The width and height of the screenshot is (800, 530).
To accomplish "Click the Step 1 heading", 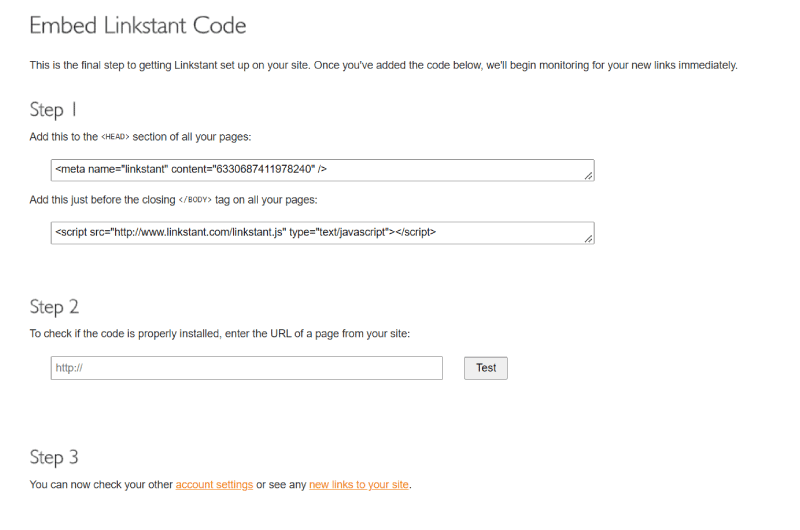I will tap(53, 110).
